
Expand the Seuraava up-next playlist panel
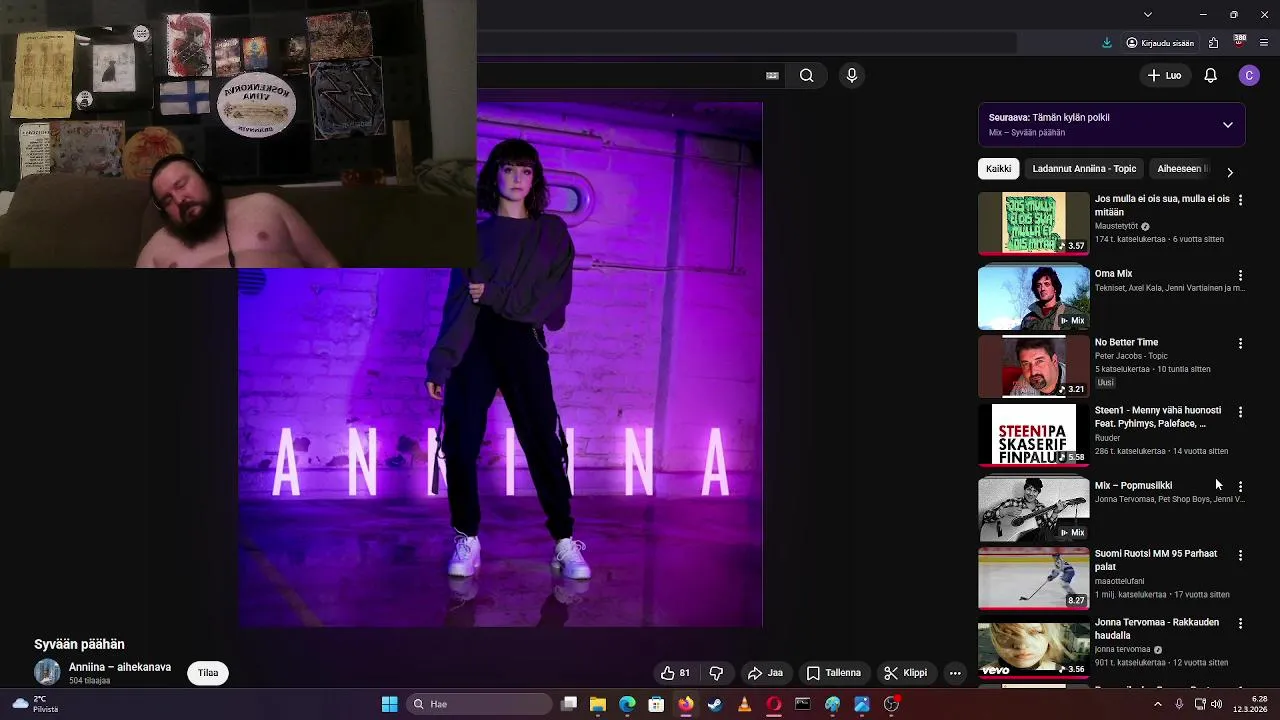[1228, 125]
